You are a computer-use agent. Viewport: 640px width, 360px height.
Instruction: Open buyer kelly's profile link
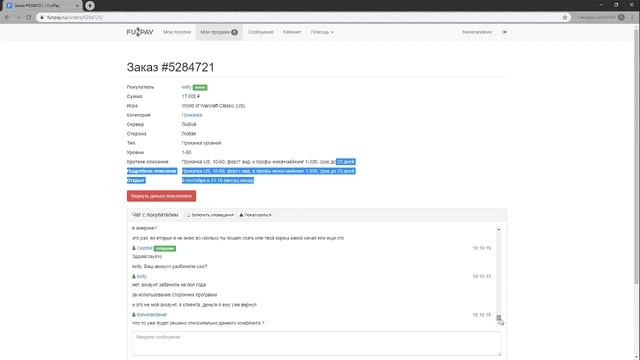pyautogui.click(x=186, y=87)
